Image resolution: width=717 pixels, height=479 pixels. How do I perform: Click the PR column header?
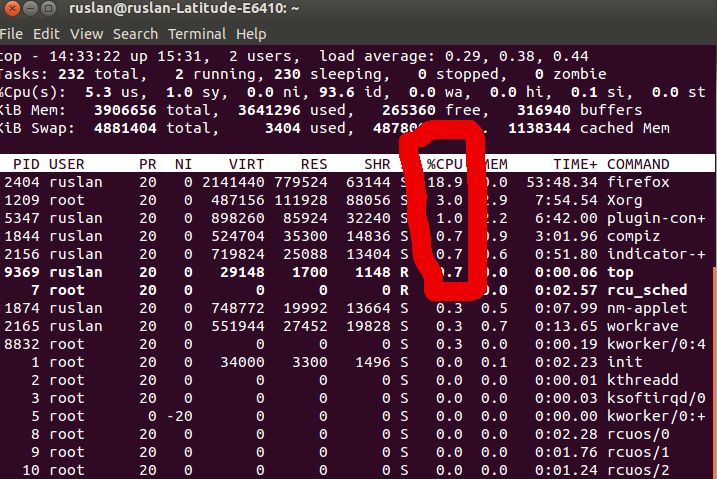tap(148, 164)
